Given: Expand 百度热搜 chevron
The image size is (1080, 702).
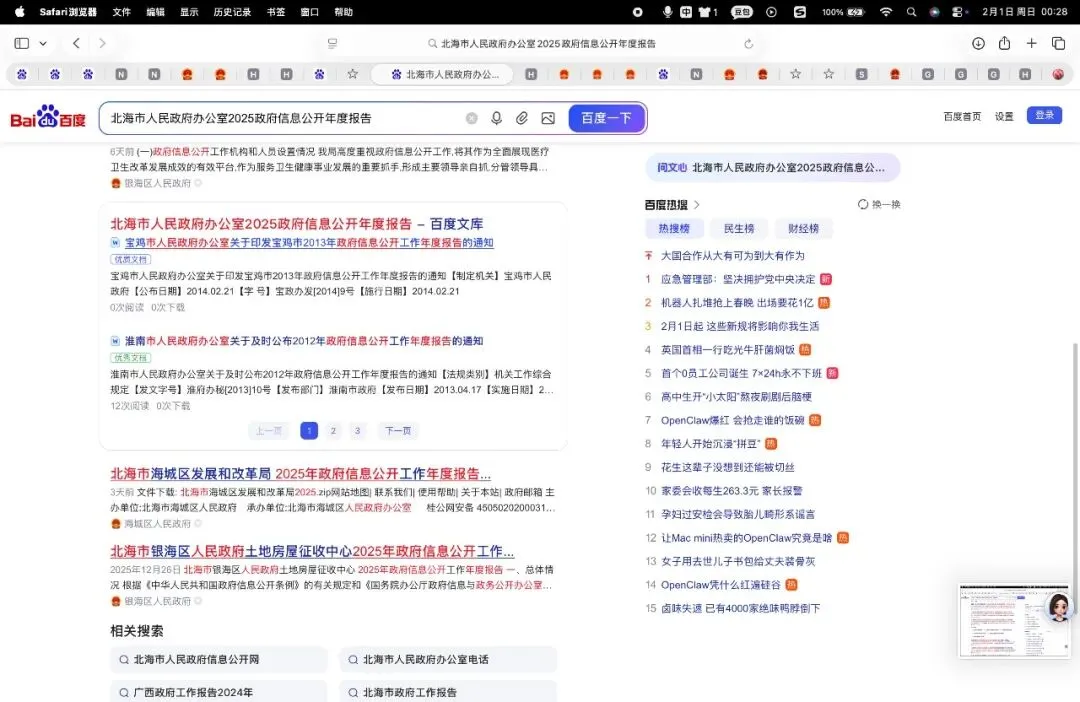Looking at the screenshot, I should [697, 205].
